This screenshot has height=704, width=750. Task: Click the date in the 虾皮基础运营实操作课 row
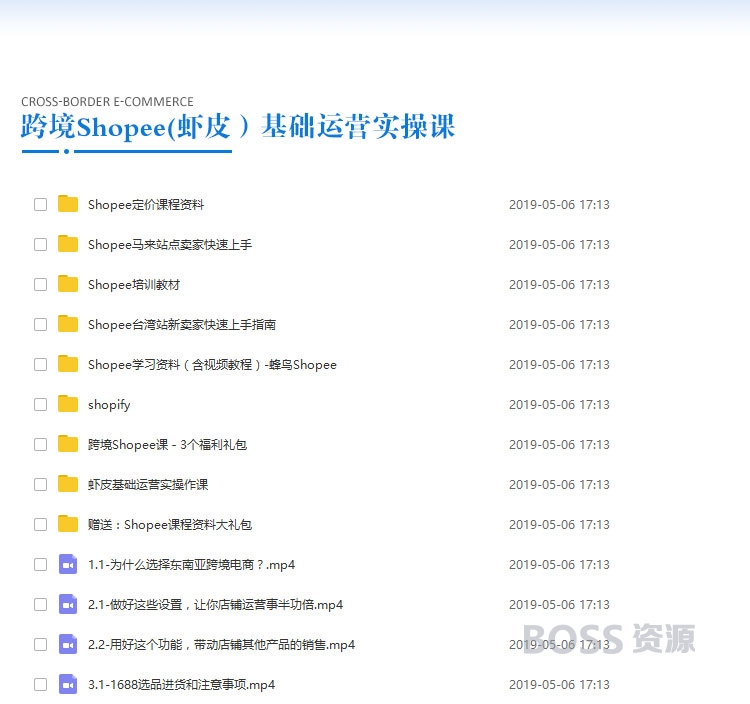click(x=559, y=485)
